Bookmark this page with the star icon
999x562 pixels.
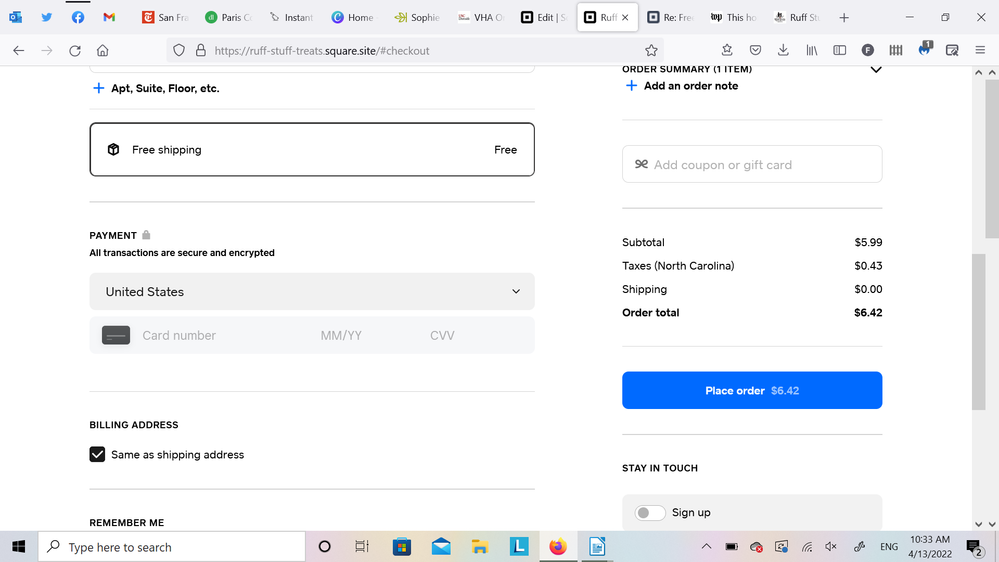point(651,51)
